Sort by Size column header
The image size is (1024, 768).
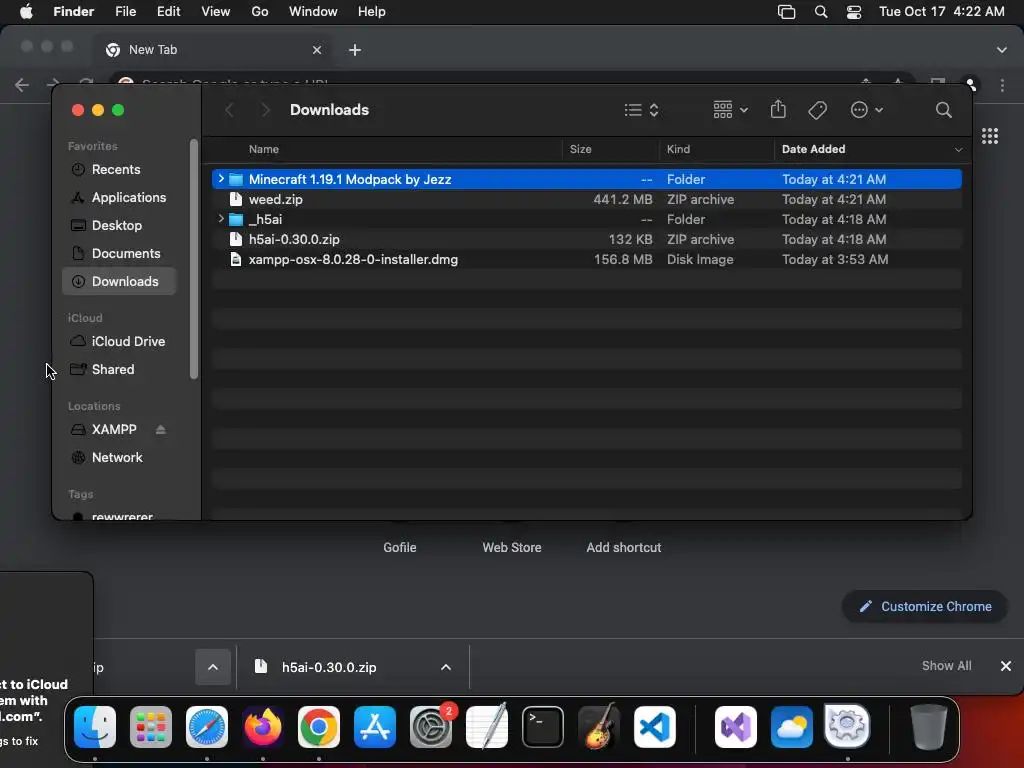coord(581,149)
